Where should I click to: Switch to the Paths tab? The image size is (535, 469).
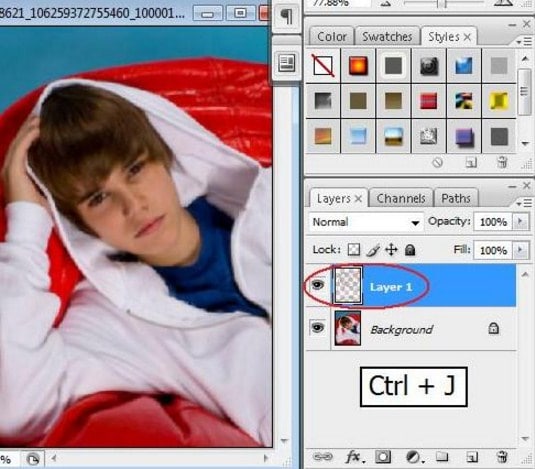[x=456, y=198]
